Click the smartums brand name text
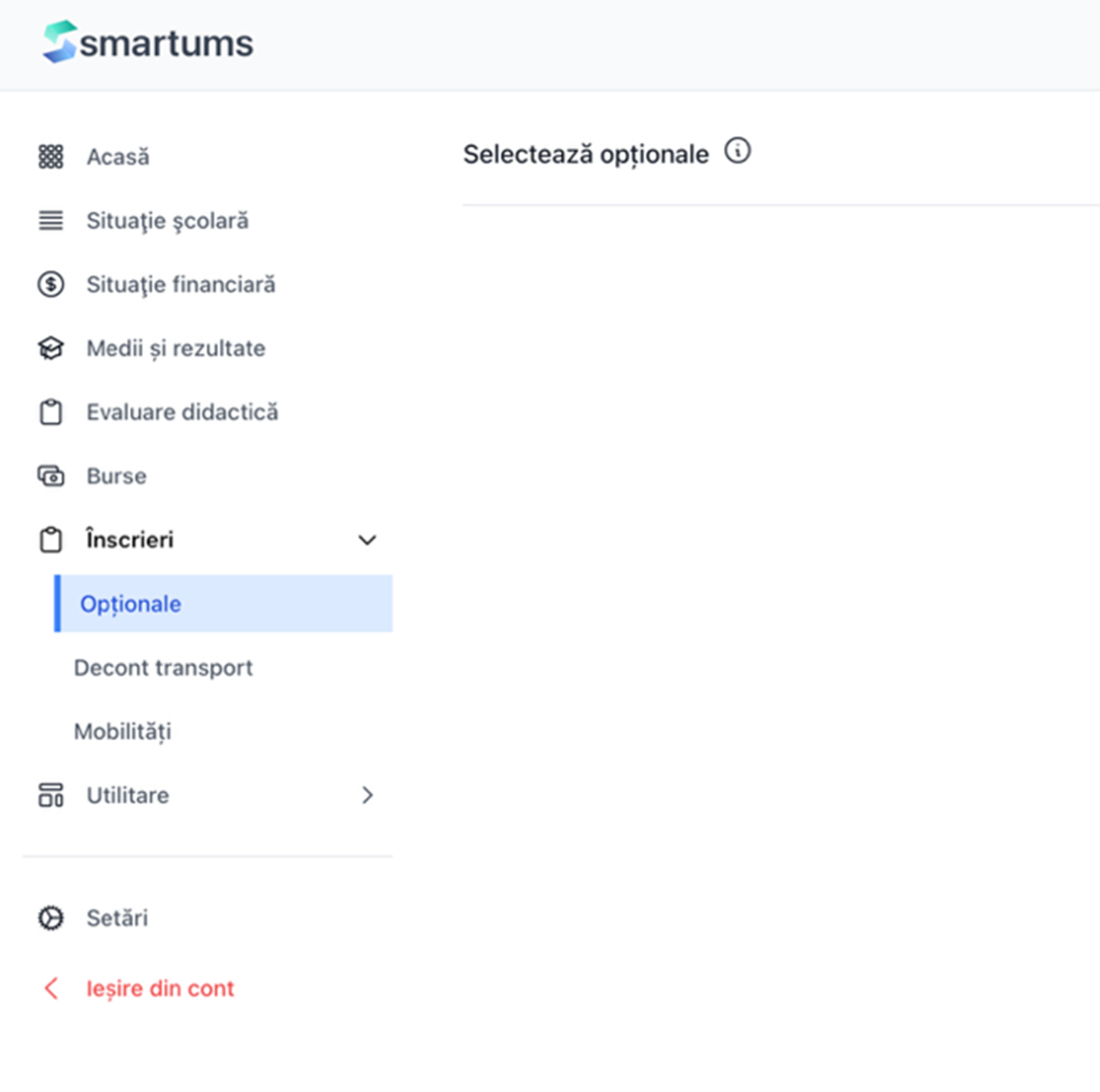This screenshot has height=1092, width=1100. point(166,44)
